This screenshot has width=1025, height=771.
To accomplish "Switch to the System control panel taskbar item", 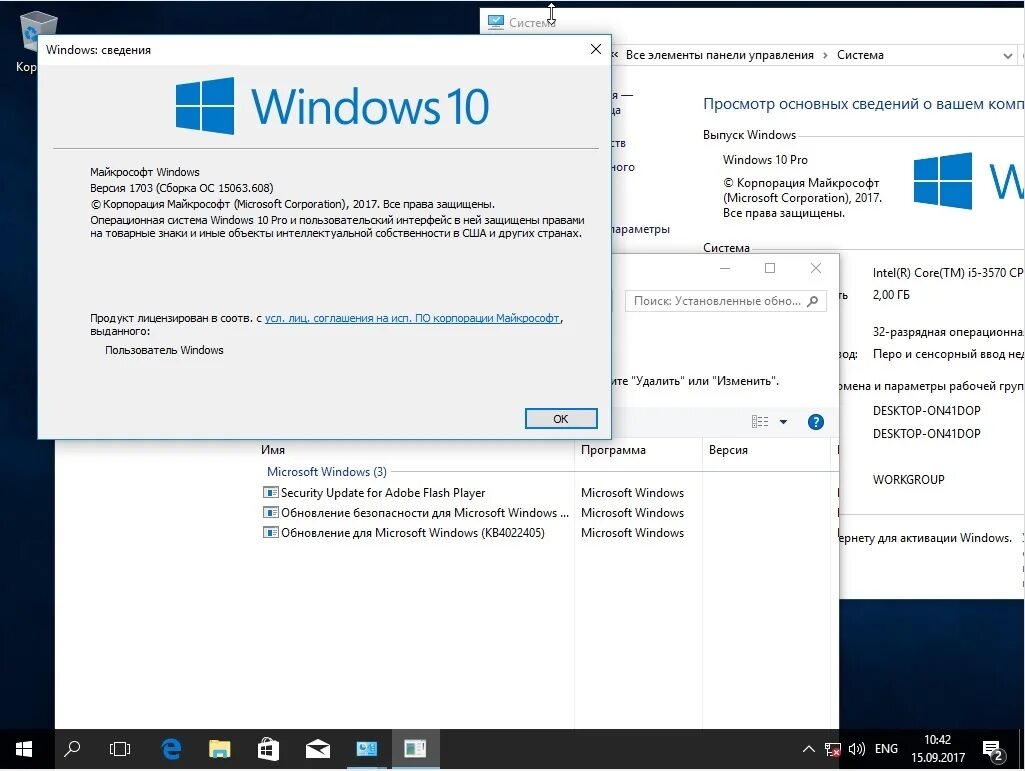I will click(367, 749).
